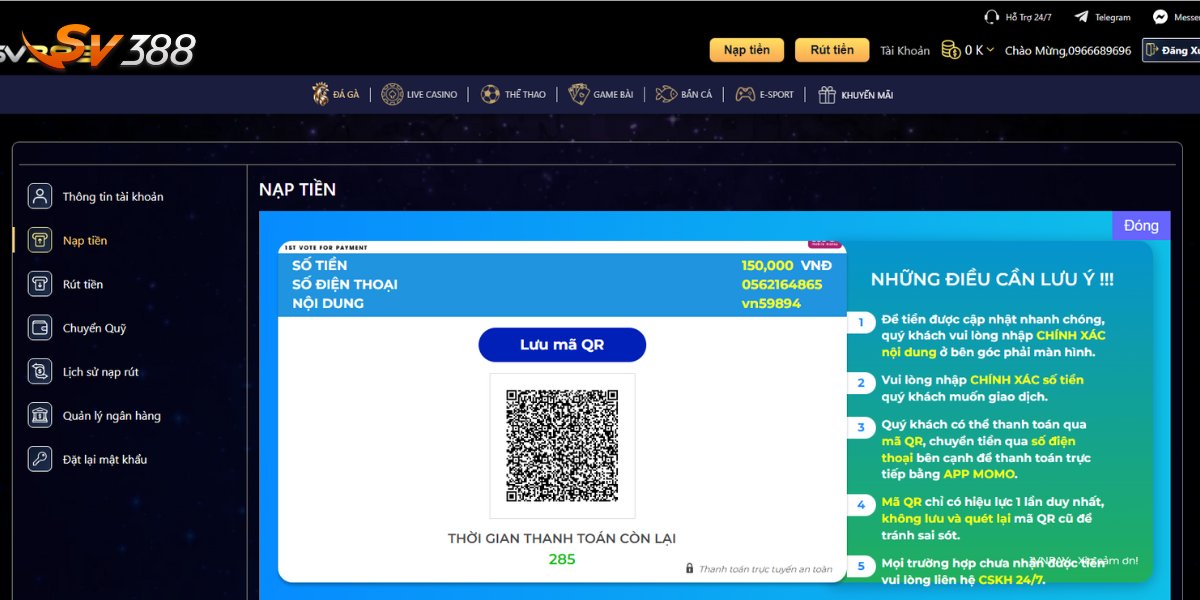Select Quản lý ngân hàng in sidebar
The height and width of the screenshot is (600, 1200).
pyautogui.click(x=112, y=416)
